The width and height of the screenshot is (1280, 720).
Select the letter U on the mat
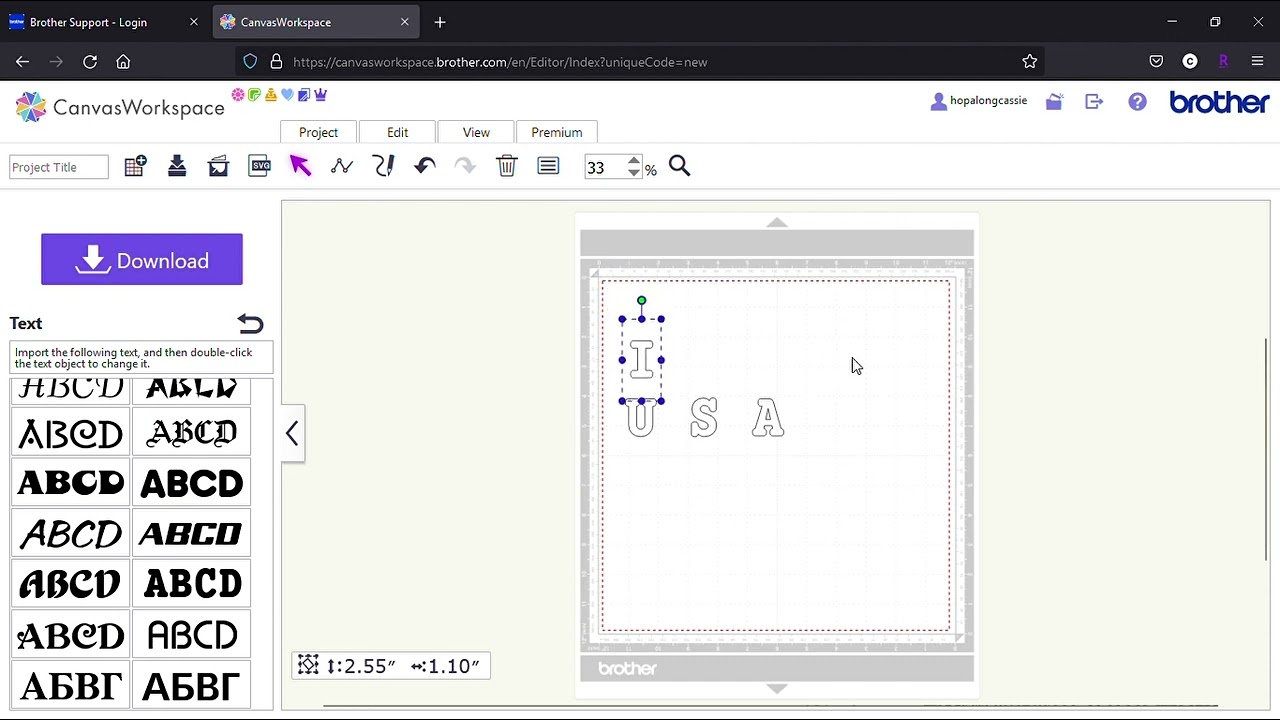coord(640,418)
